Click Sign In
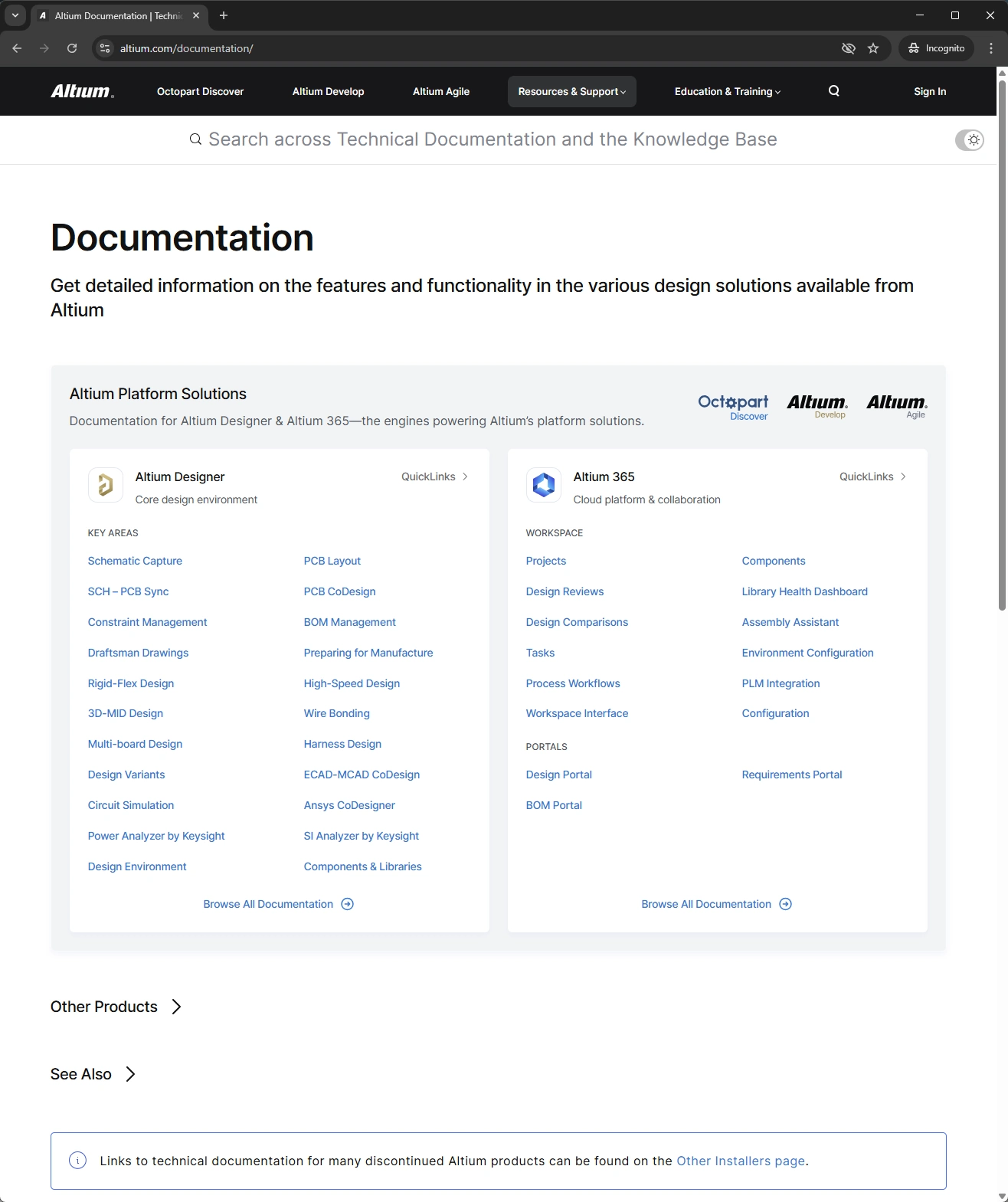The width and height of the screenshot is (1008, 1202). [930, 91]
